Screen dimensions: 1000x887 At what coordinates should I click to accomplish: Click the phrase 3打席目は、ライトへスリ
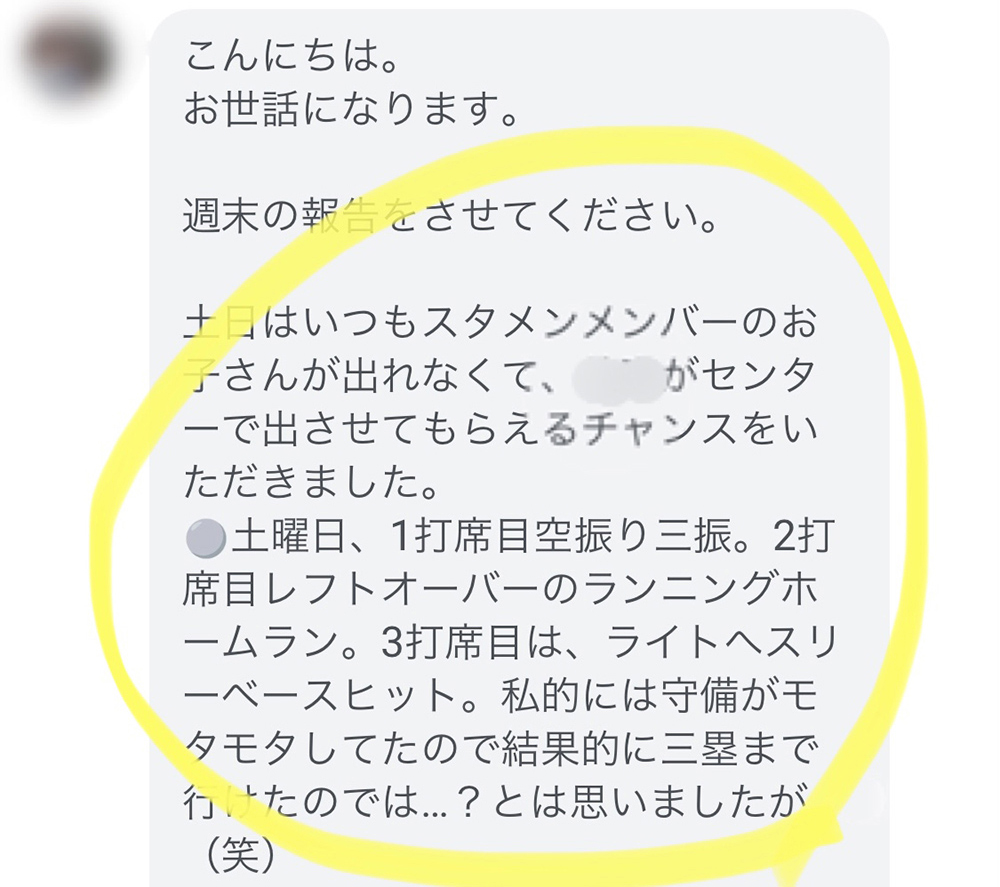[x=608, y=641]
